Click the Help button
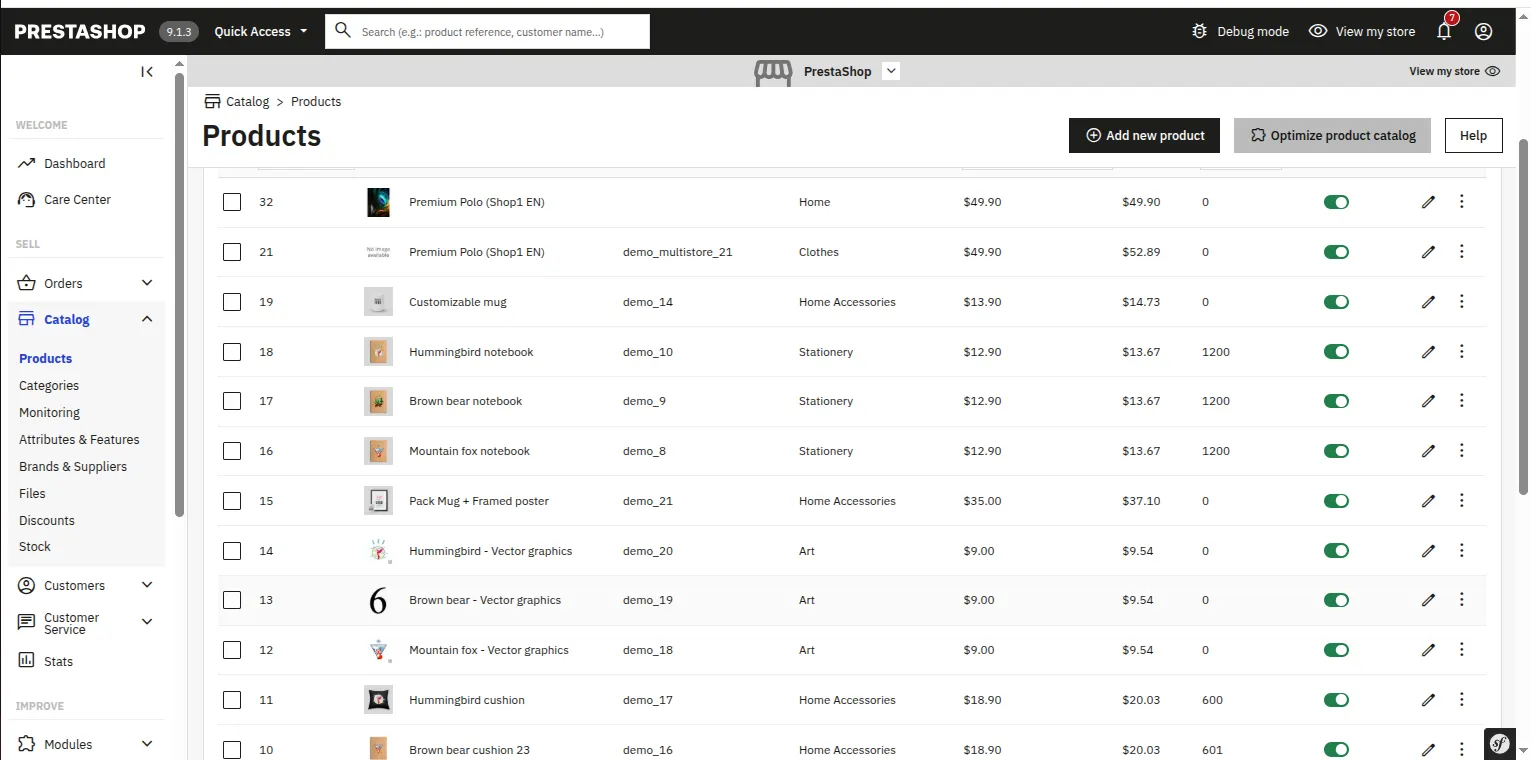1531x760 pixels. 1473,135
